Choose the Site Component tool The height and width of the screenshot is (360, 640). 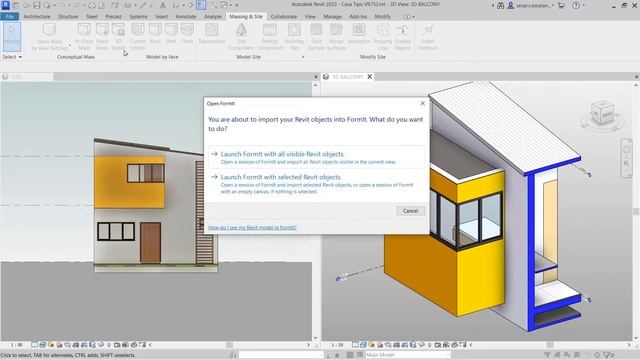tap(241, 37)
